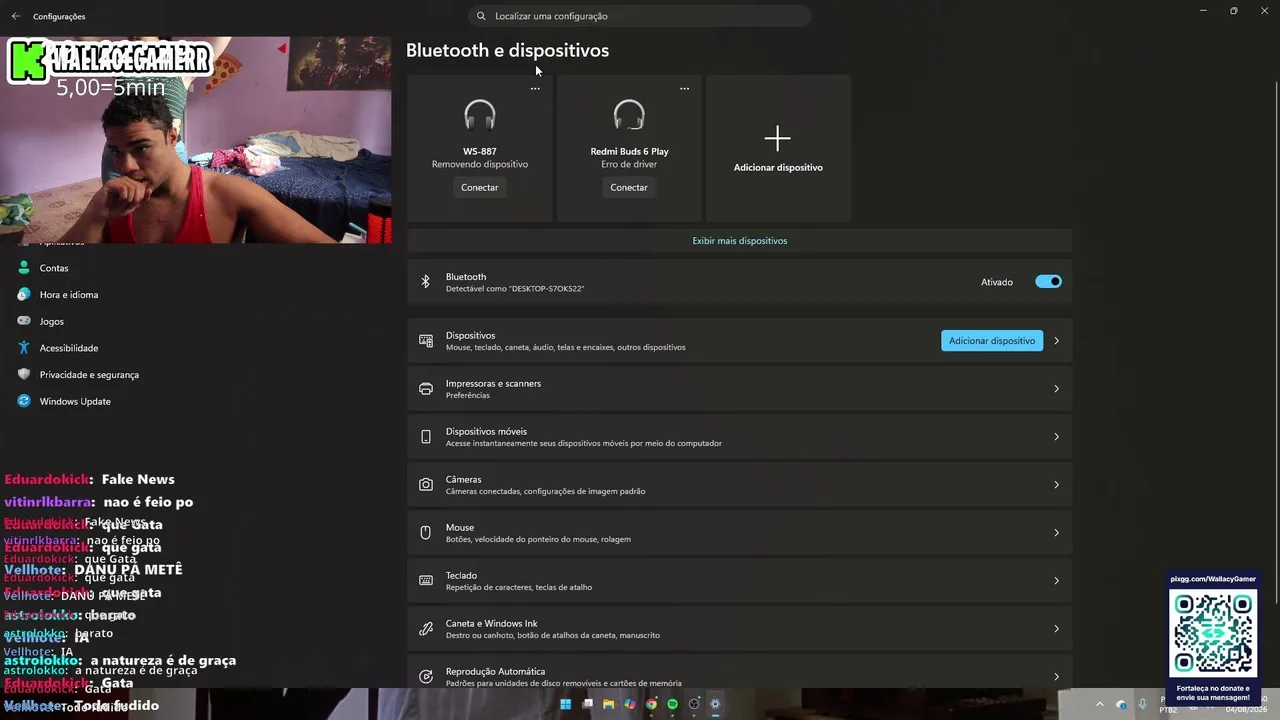This screenshot has height=720, width=1280.
Task: Click the camera icon for Câmeras
Action: [426, 485]
